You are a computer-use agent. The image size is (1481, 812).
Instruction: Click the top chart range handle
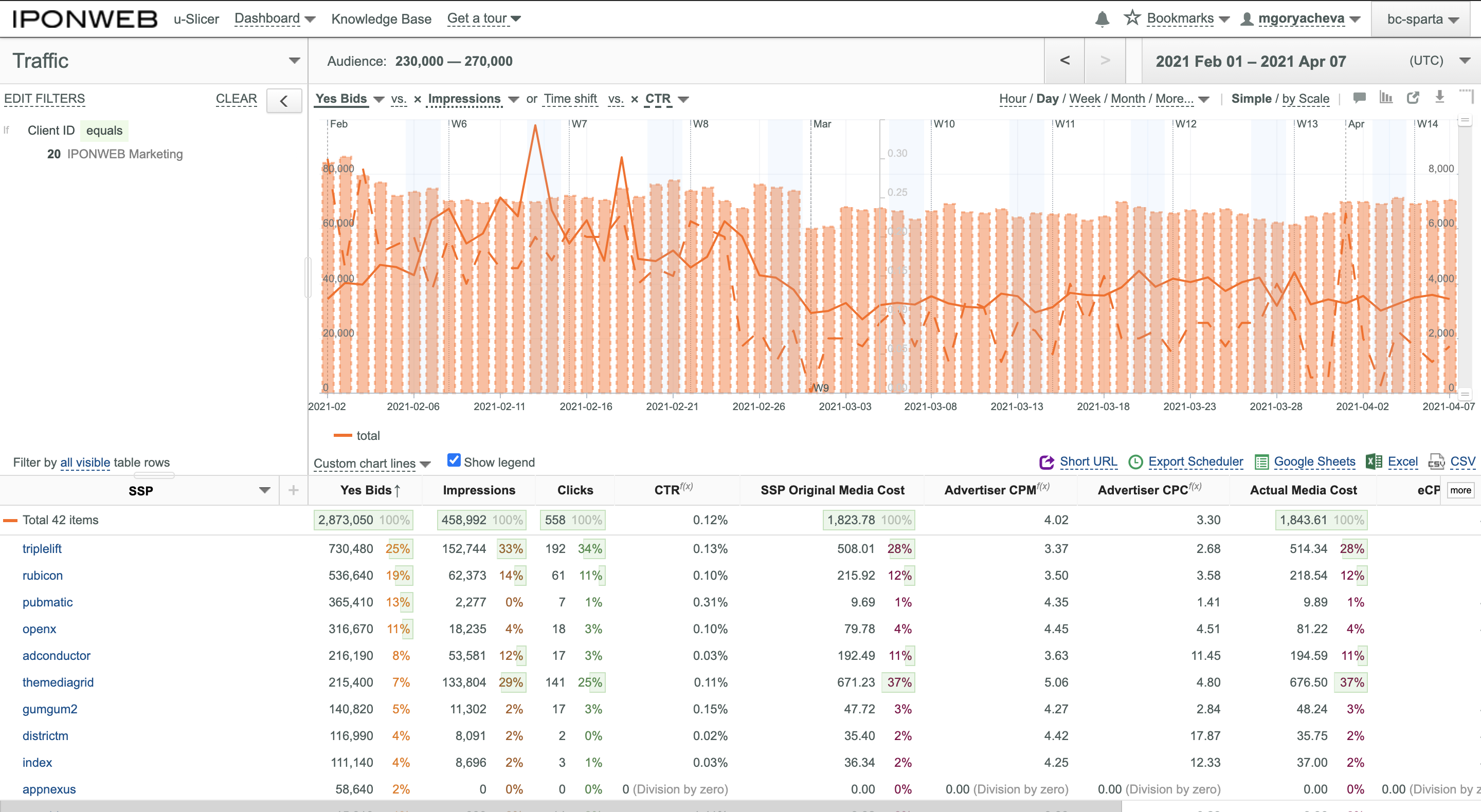click(1465, 121)
